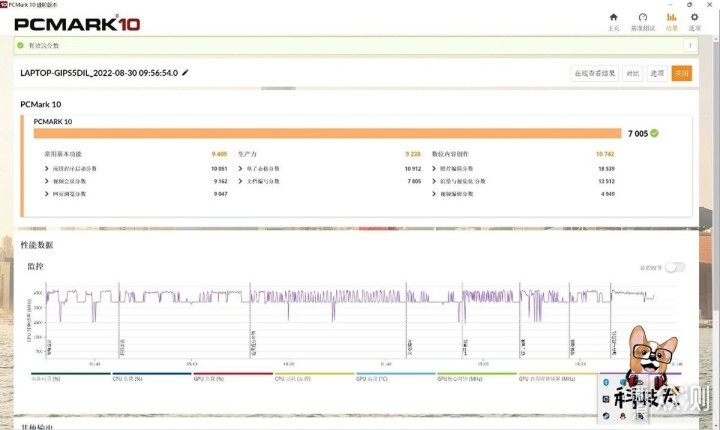Click the QQ penguin icon in the tray popup
Viewport: 720px width, 430px height.
(623, 416)
